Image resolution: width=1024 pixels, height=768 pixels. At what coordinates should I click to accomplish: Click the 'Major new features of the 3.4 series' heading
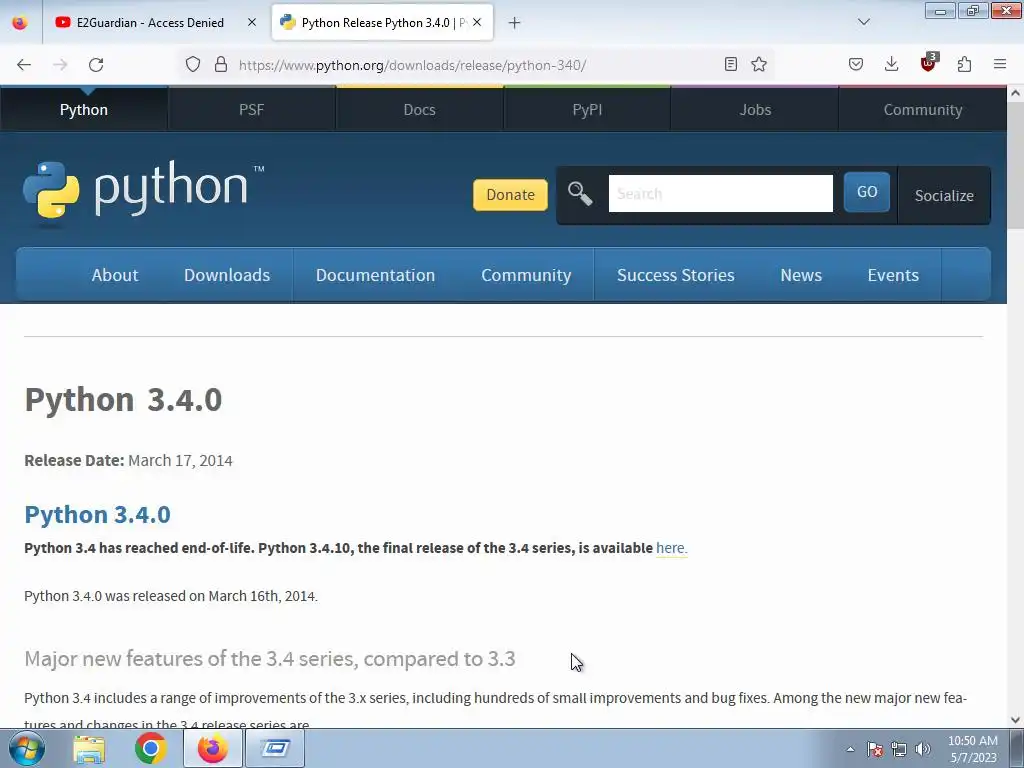pos(270,658)
